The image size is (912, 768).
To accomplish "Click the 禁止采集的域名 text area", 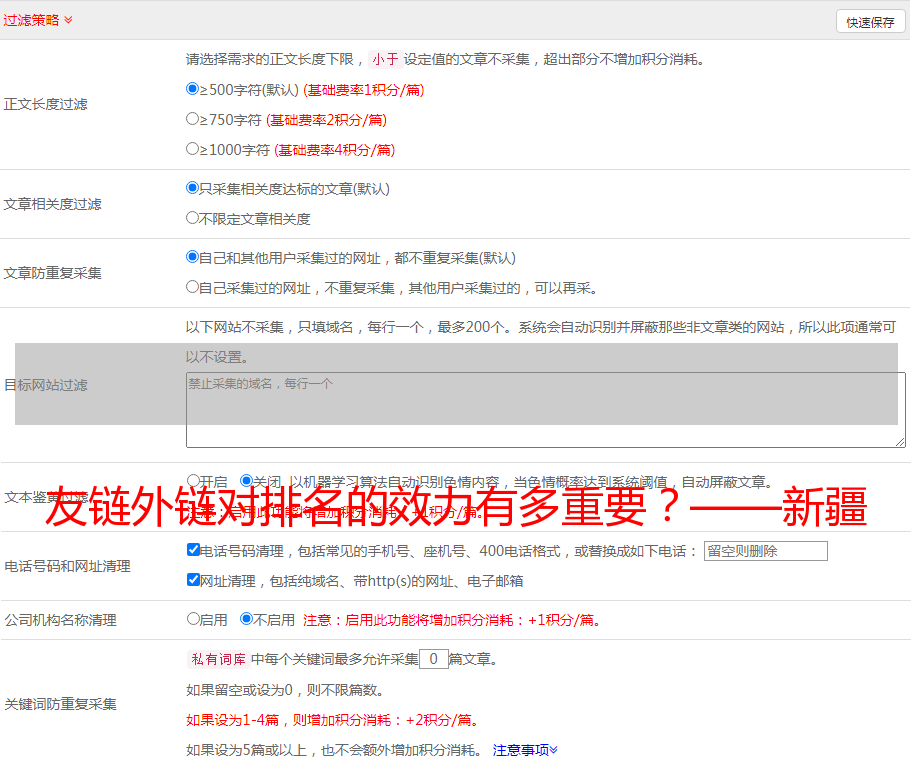I will pos(545,410).
